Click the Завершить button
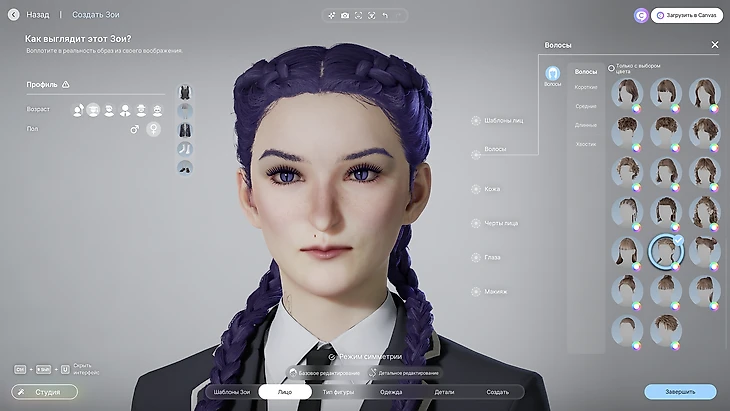Image resolution: width=730 pixels, height=411 pixels. click(x=680, y=392)
